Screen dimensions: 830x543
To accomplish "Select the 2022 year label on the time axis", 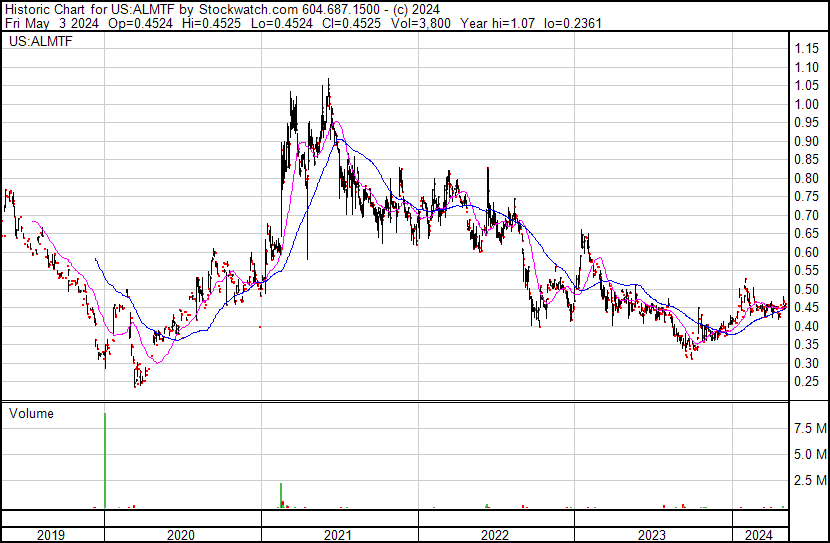I will click(496, 534).
